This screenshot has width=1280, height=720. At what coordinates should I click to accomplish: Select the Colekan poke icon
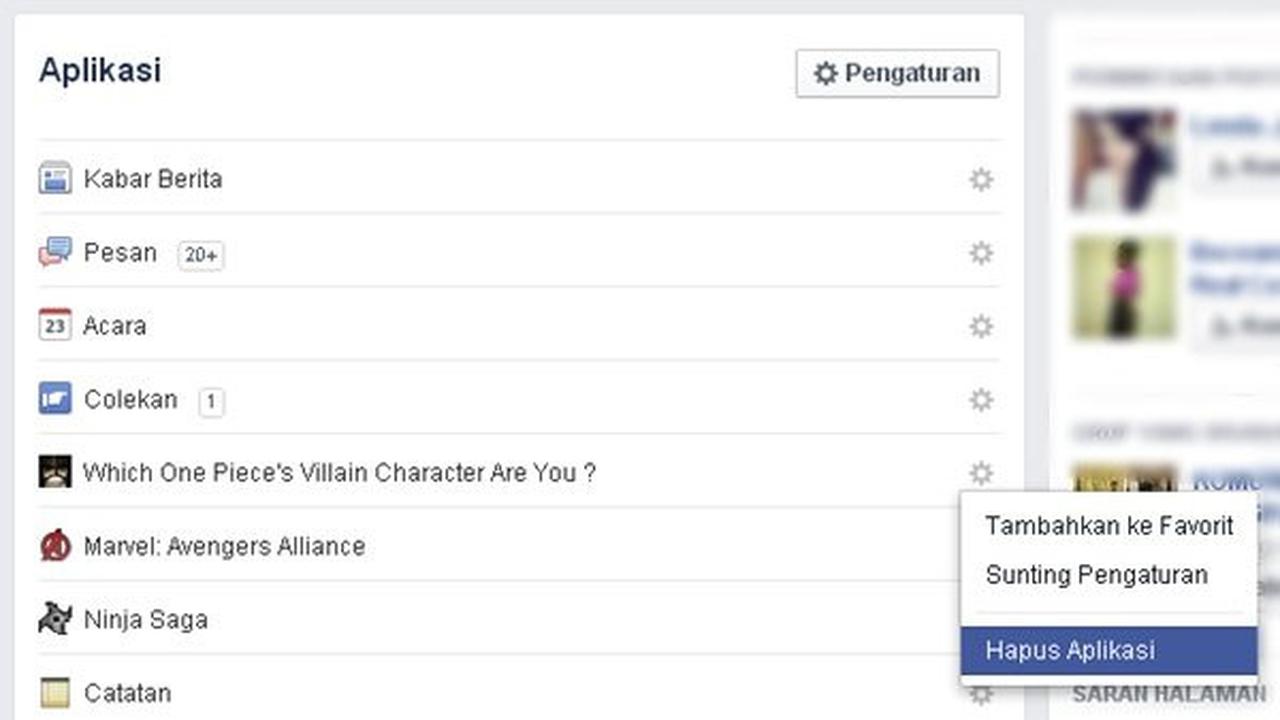coord(55,399)
